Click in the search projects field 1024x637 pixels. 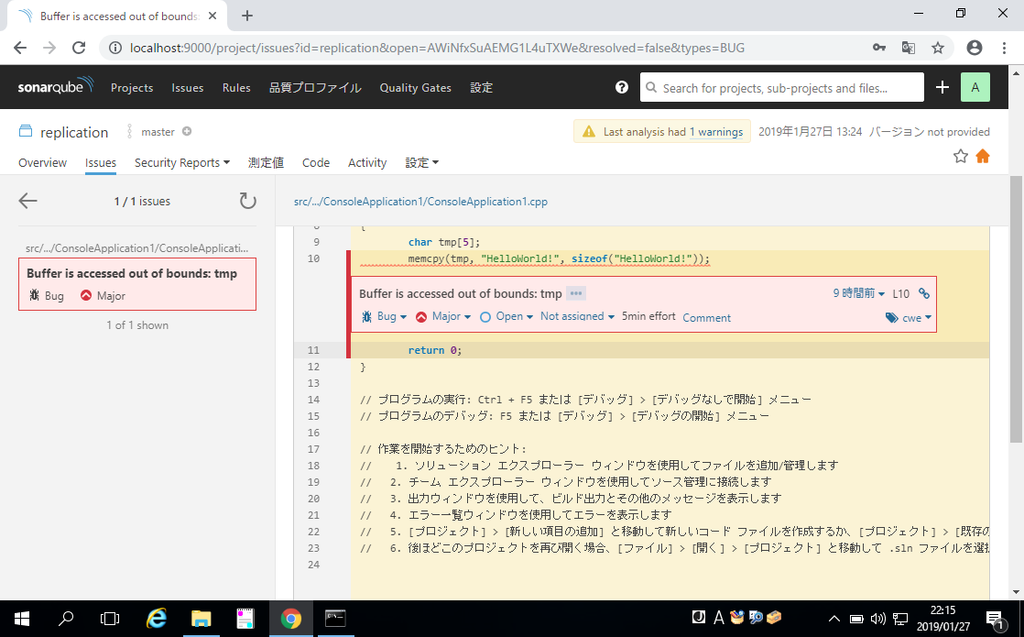(x=782, y=88)
